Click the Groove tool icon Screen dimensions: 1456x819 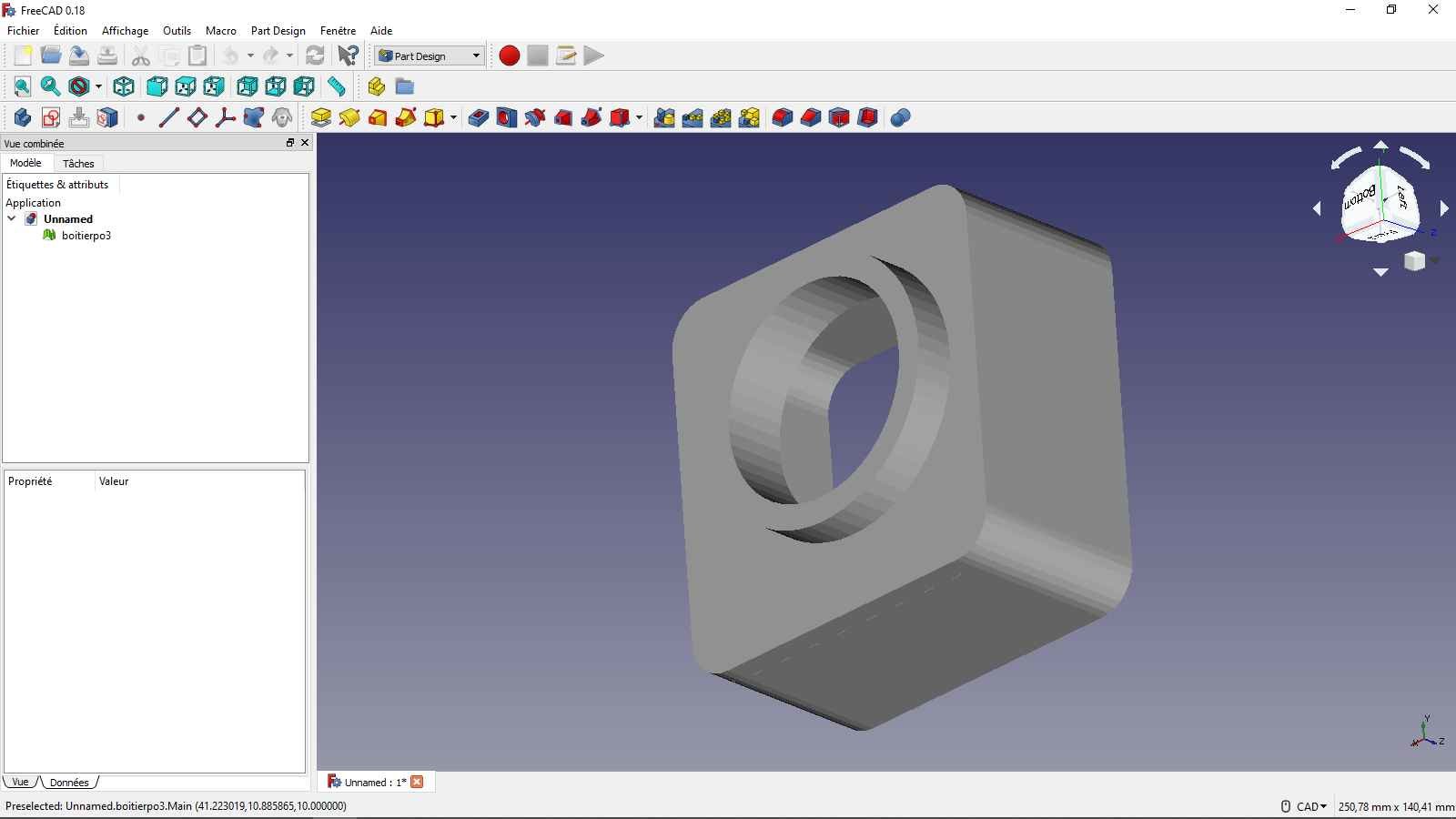click(535, 117)
